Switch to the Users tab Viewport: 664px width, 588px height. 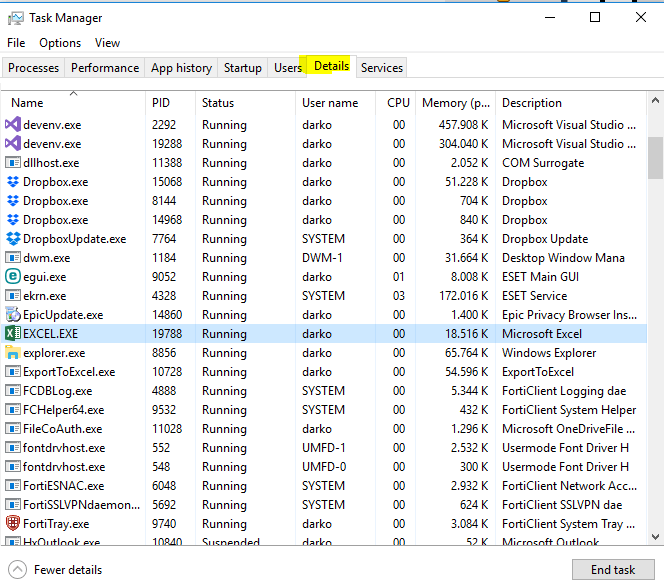(x=288, y=68)
